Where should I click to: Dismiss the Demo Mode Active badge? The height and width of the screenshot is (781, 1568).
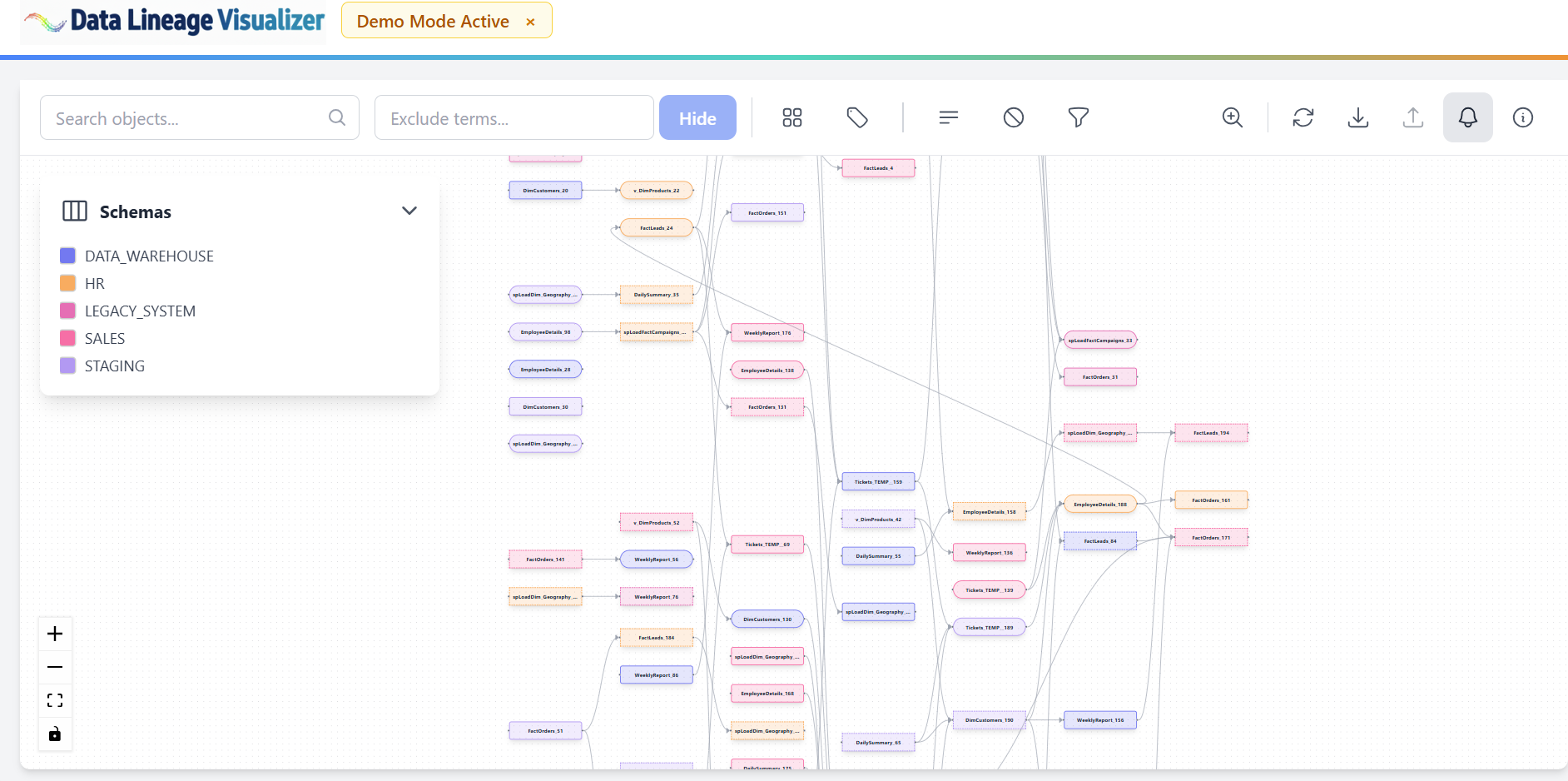coord(530,22)
